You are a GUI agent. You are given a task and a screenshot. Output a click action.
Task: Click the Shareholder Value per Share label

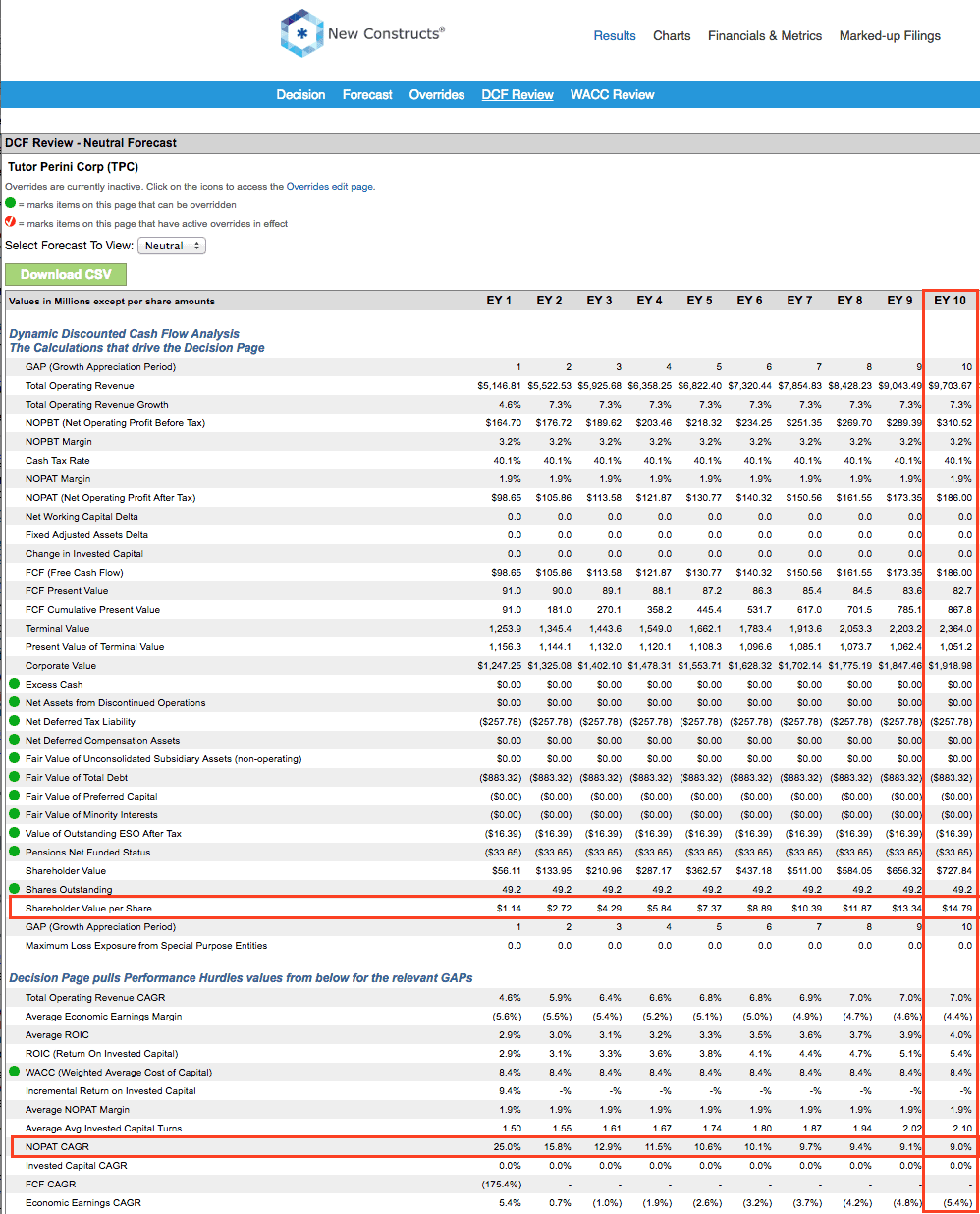click(88, 908)
